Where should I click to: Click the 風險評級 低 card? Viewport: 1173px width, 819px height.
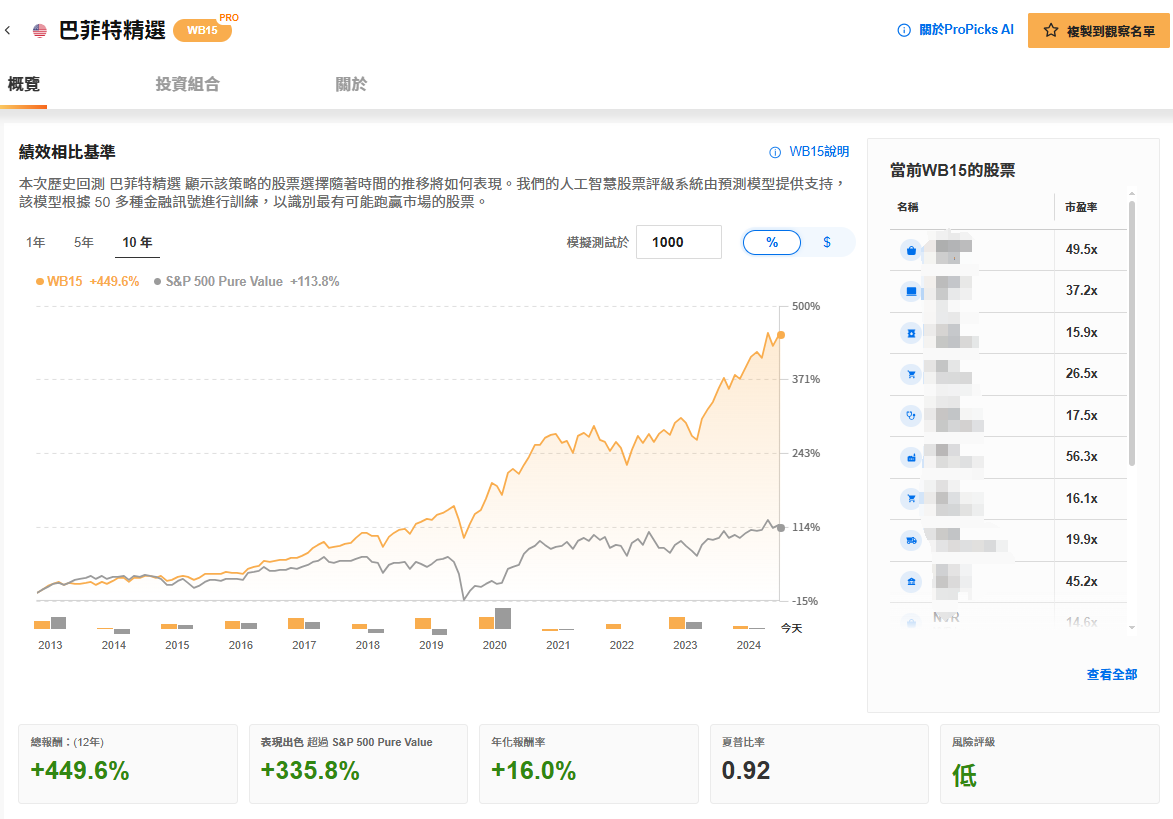[x=1050, y=764]
